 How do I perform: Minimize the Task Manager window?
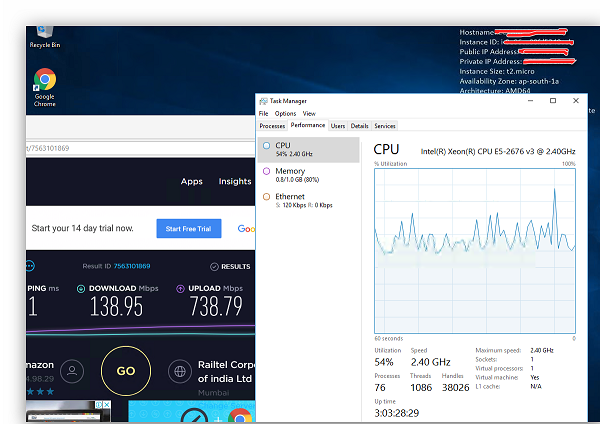(530, 101)
